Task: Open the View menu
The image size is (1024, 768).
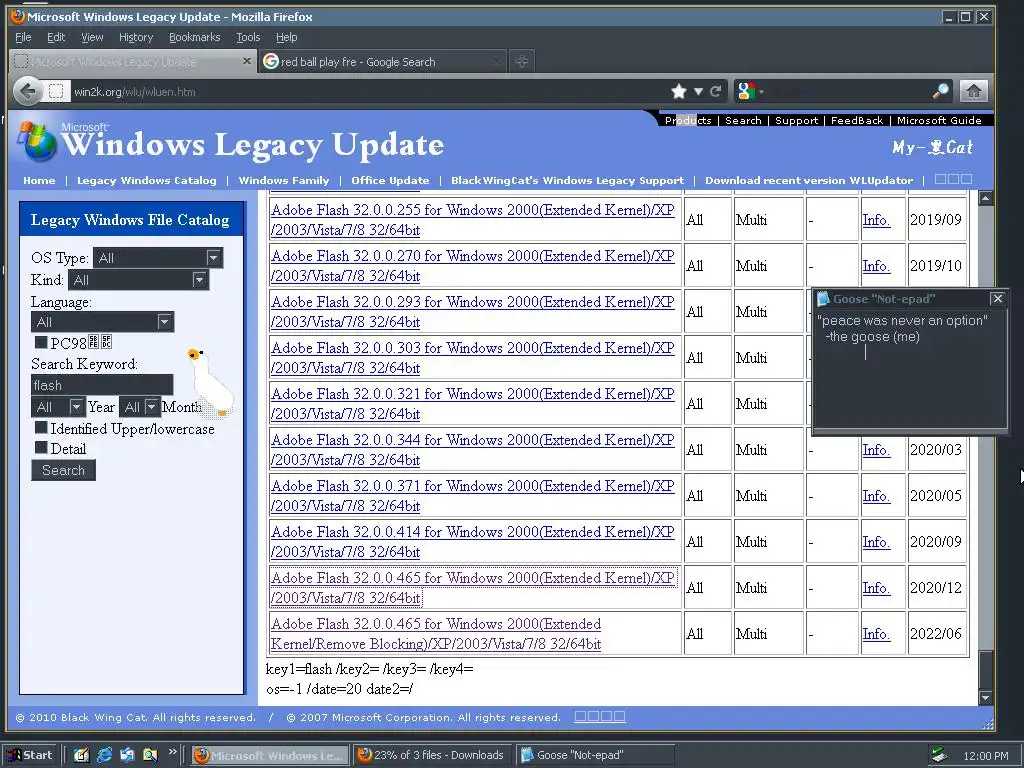Action: (92, 37)
